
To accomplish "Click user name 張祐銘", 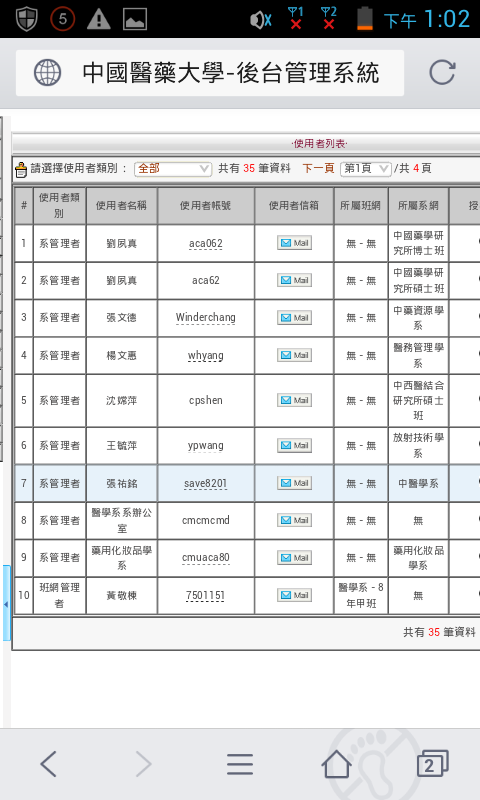I will [121, 483].
